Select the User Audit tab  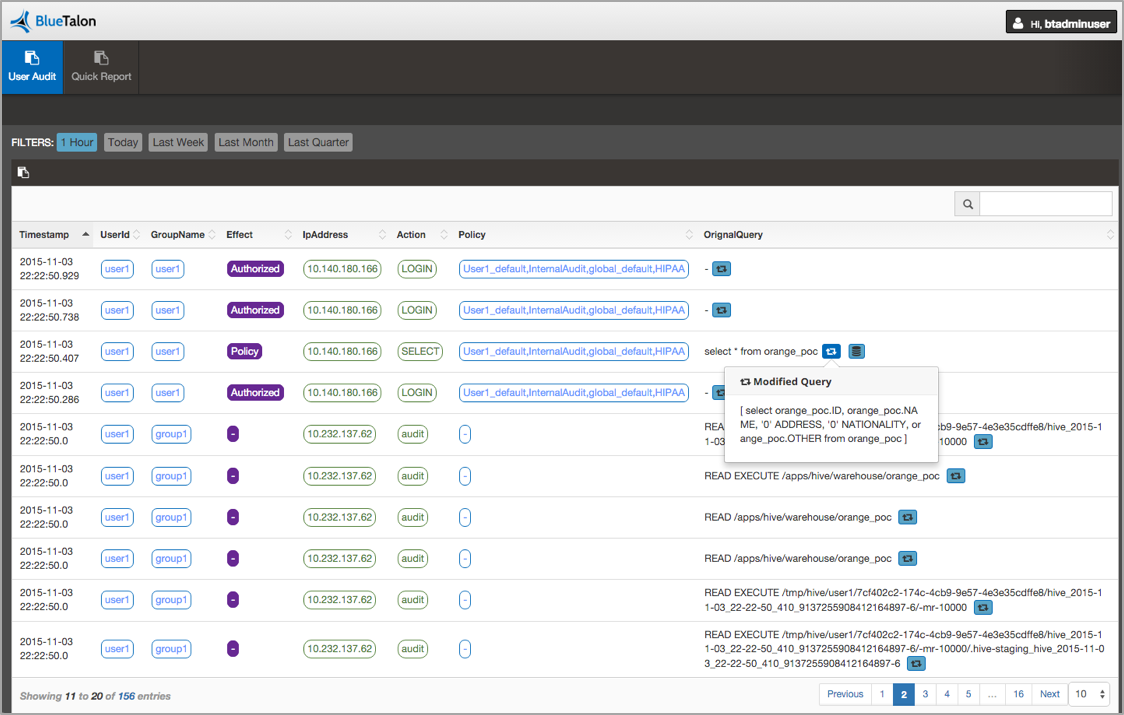point(32,67)
